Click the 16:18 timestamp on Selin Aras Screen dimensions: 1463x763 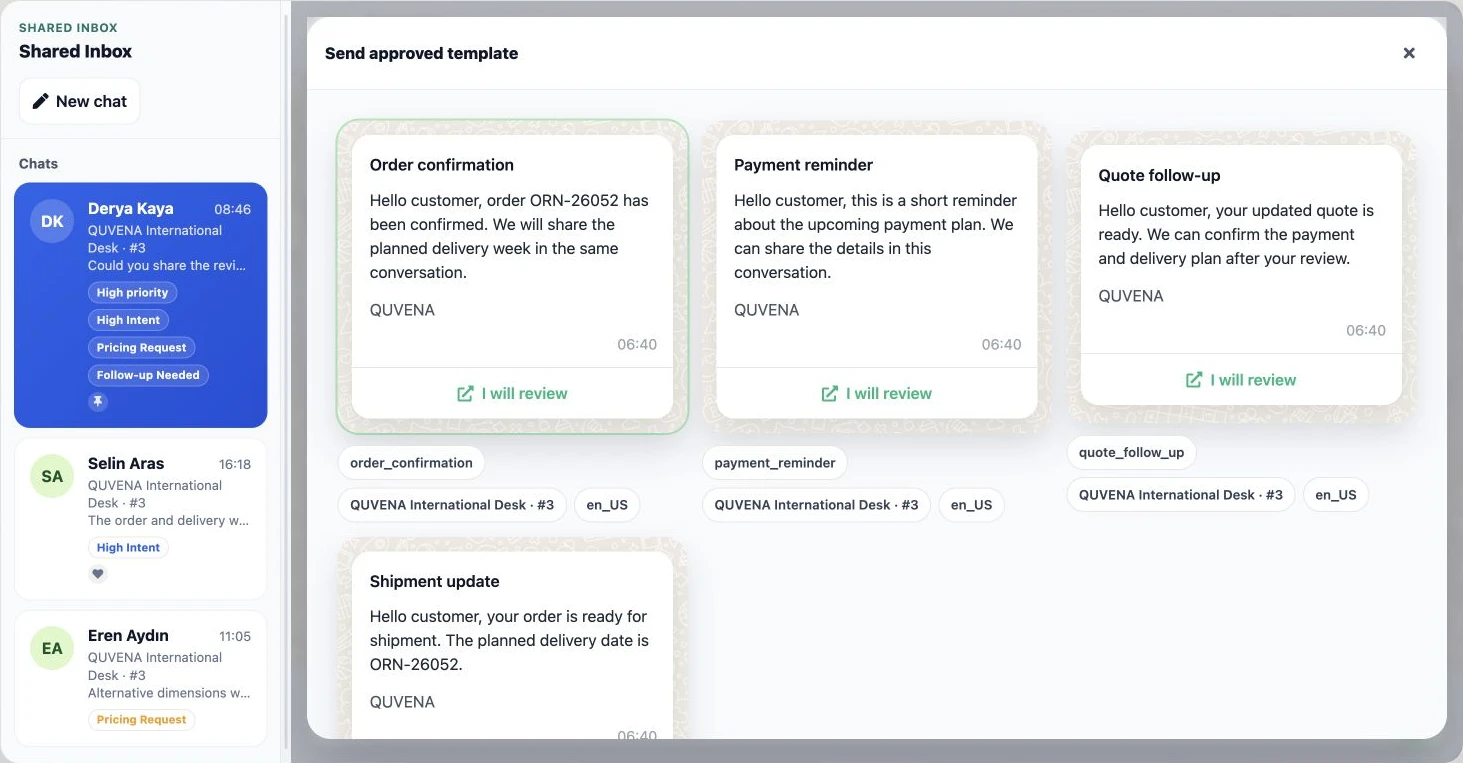click(x=235, y=465)
